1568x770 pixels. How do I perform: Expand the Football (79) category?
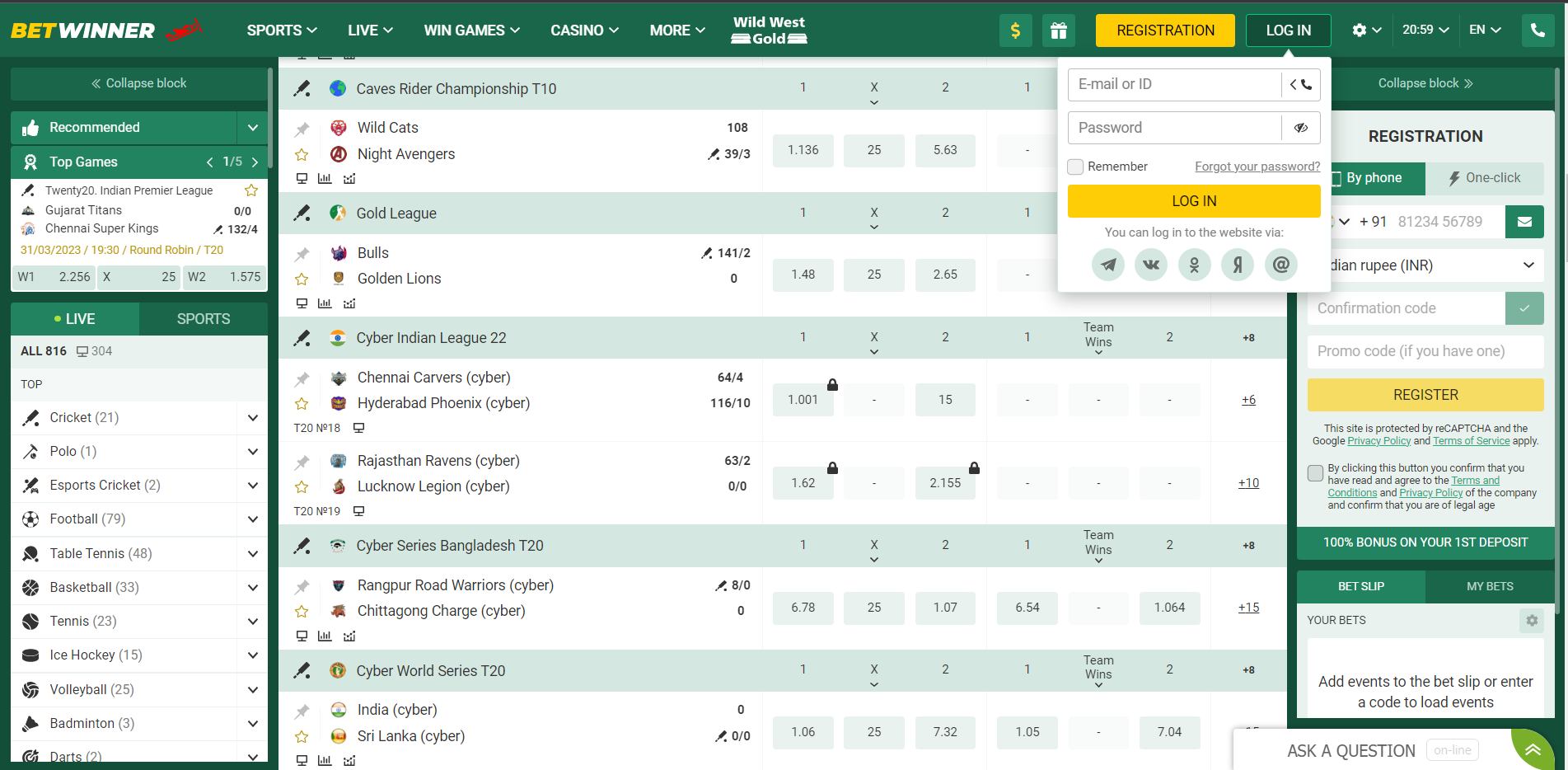(x=253, y=519)
